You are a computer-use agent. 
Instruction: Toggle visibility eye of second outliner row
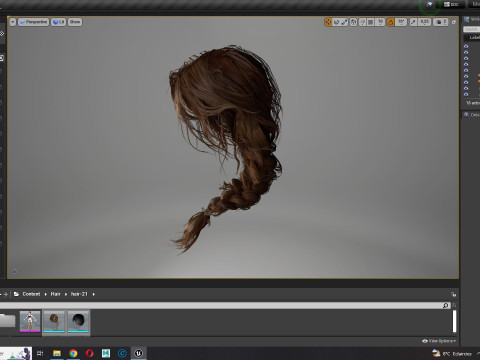click(x=466, y=52)
